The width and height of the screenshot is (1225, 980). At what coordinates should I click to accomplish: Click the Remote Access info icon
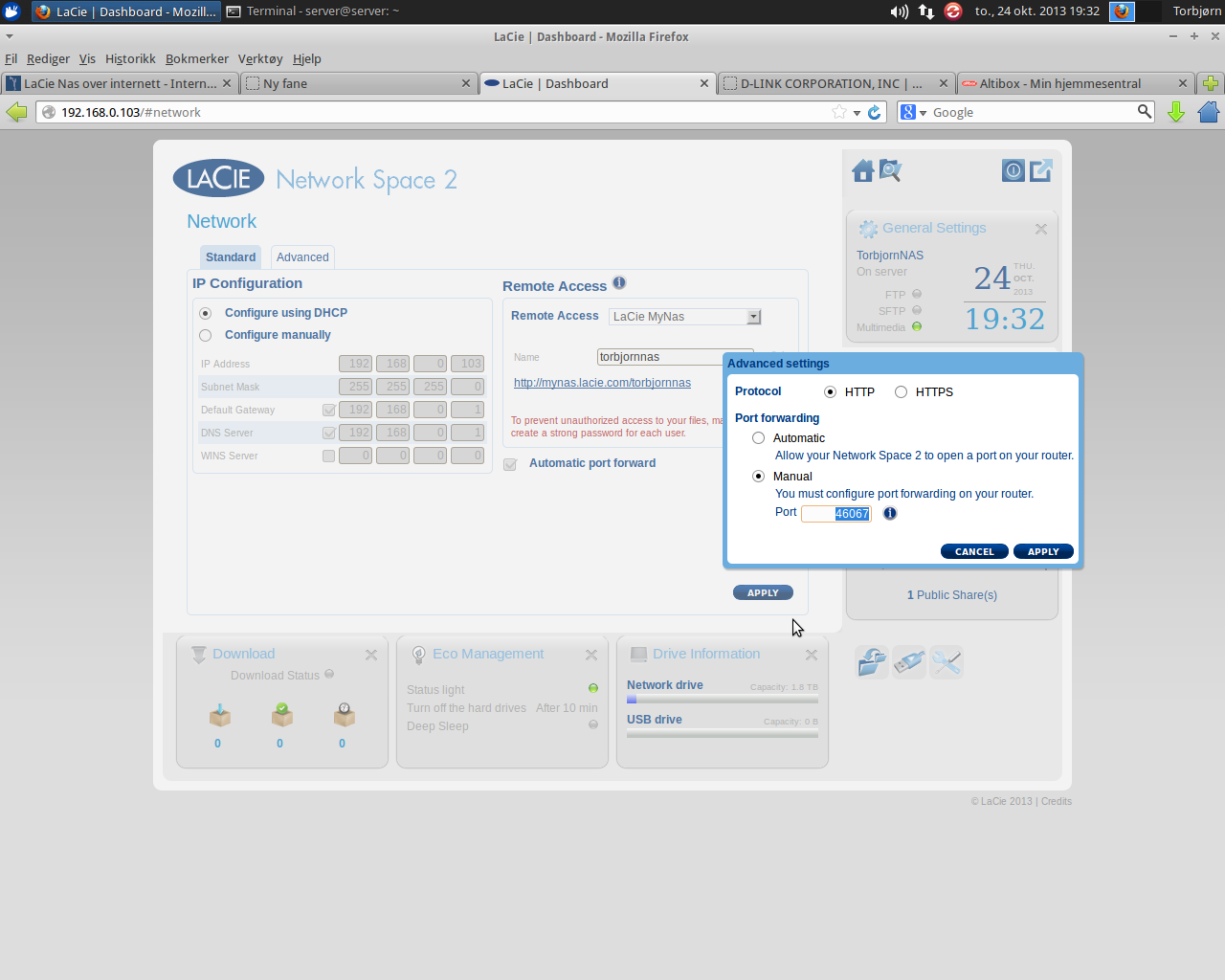tap(619, 282)
